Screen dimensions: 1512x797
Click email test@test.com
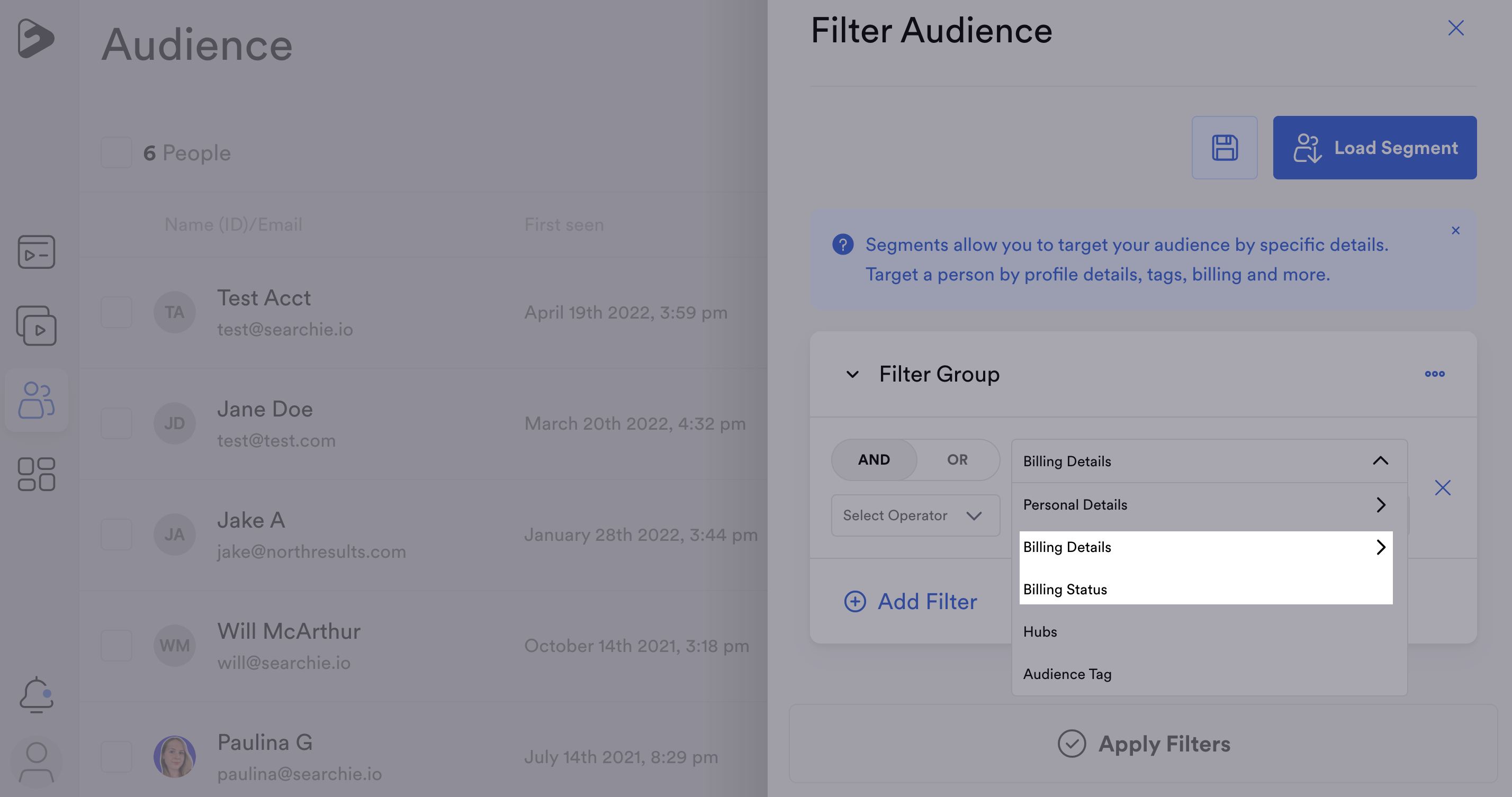(x=276, y=441)
